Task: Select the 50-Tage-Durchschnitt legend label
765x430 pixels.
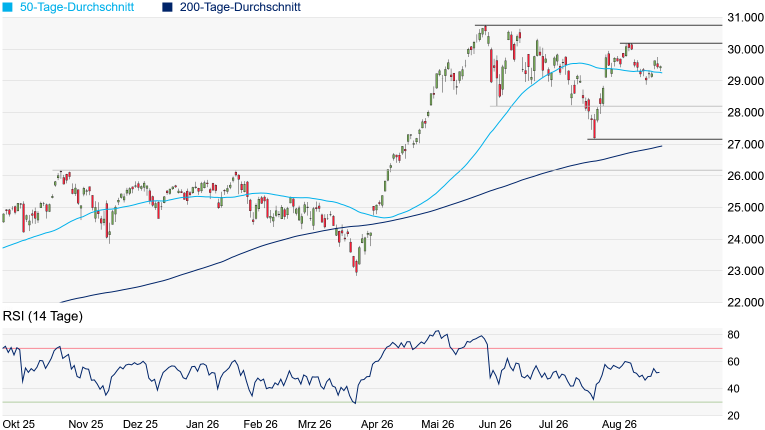Action: tap(77, 7)
